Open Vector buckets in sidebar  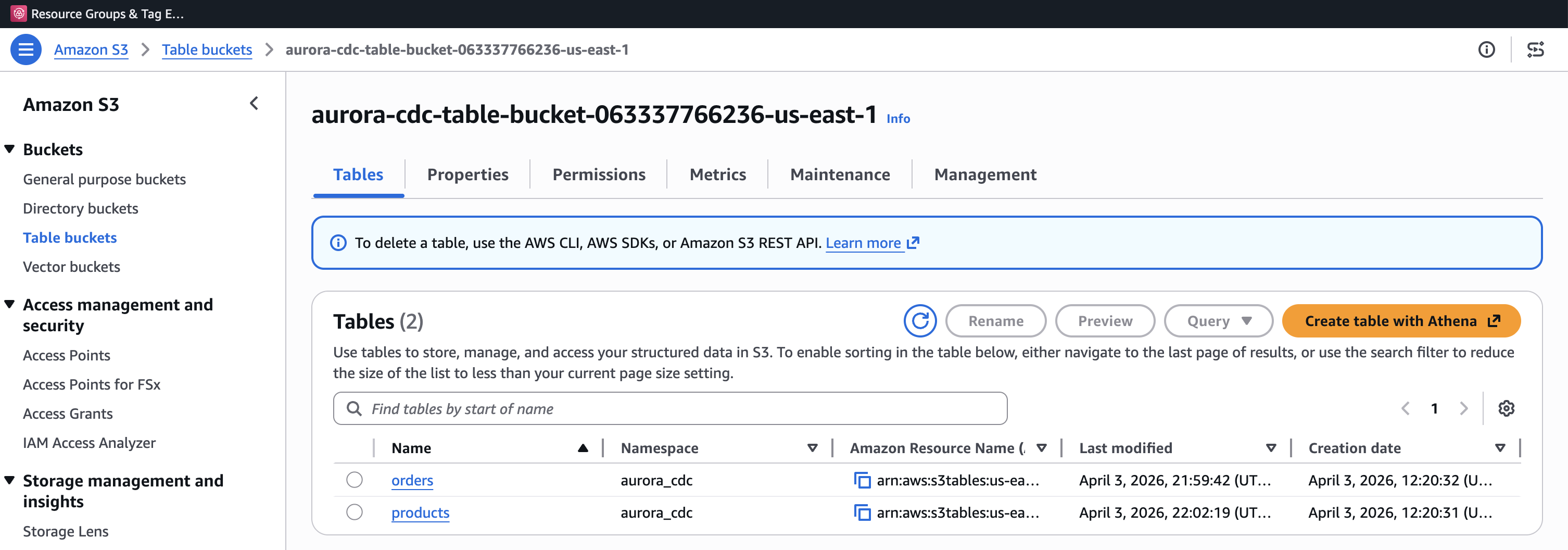tap(71, 267)
